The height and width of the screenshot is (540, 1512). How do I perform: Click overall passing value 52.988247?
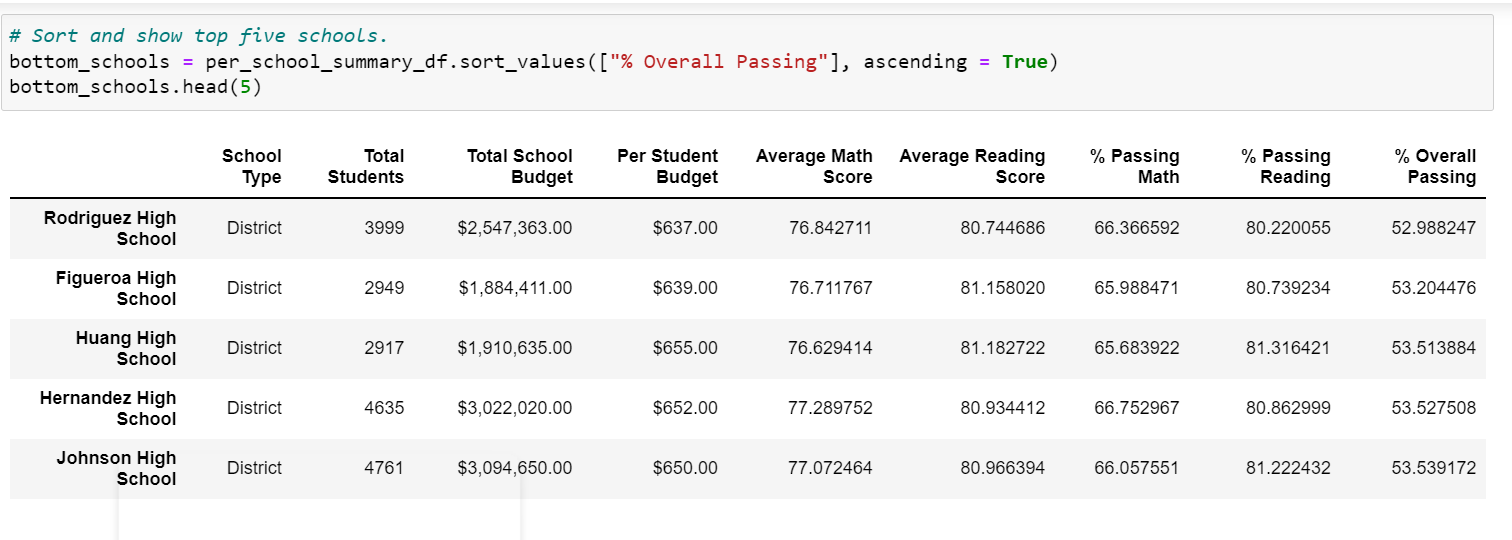pyautogui.click(x=1434, y=228)
